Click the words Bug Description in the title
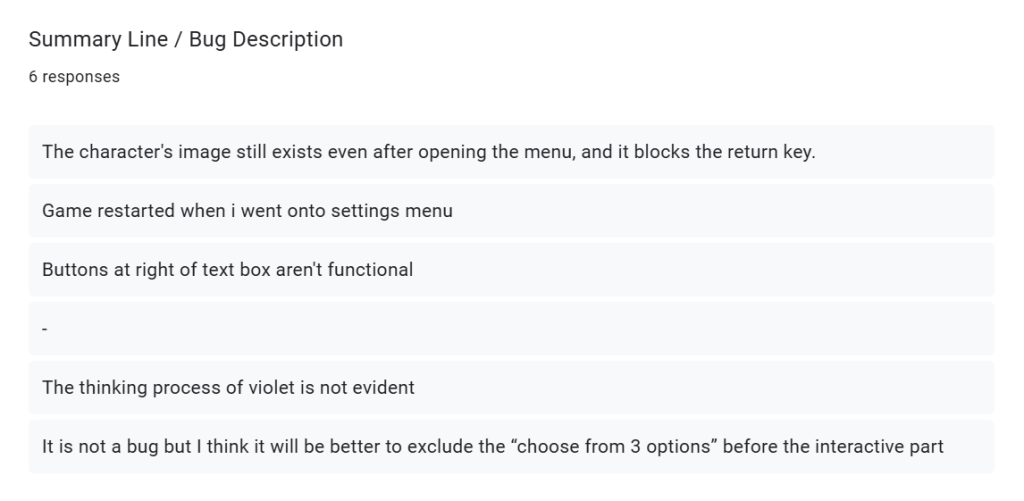1024x501 pixels. coord(266,39)
